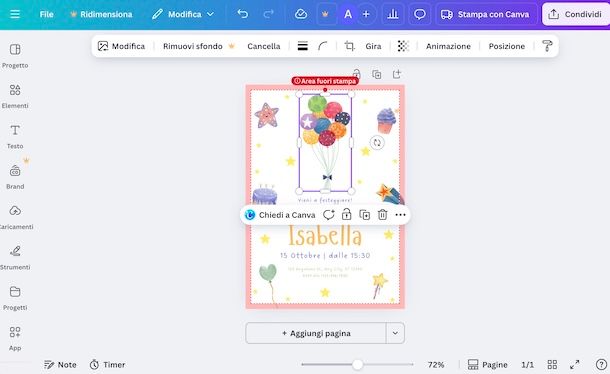This screenshot has height=374, width=610.
Task: Expand the Modifica mode dropdown
Action: pos(183,14)
